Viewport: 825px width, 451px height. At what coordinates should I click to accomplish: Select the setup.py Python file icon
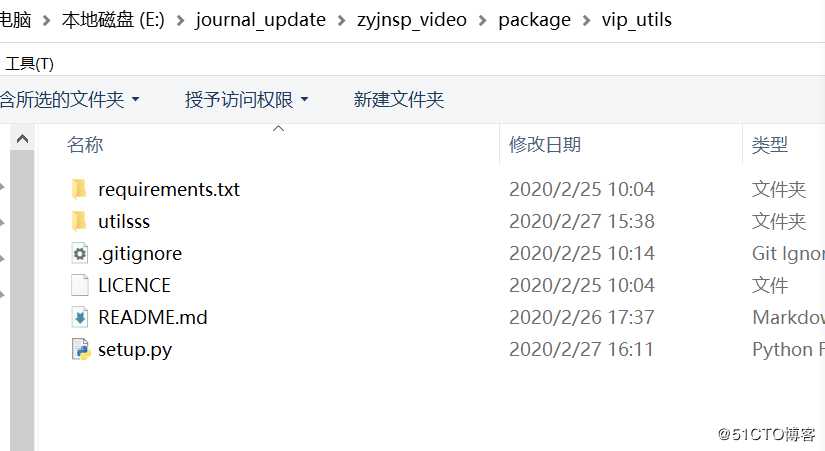(81, 349)
